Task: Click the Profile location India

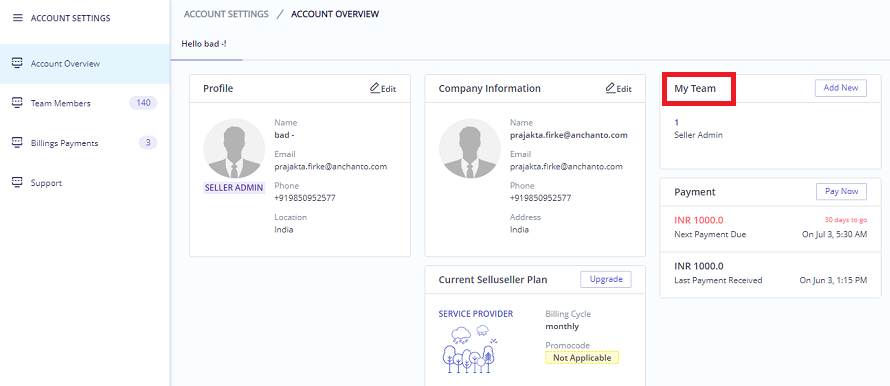Action: (x=284, y=230)
